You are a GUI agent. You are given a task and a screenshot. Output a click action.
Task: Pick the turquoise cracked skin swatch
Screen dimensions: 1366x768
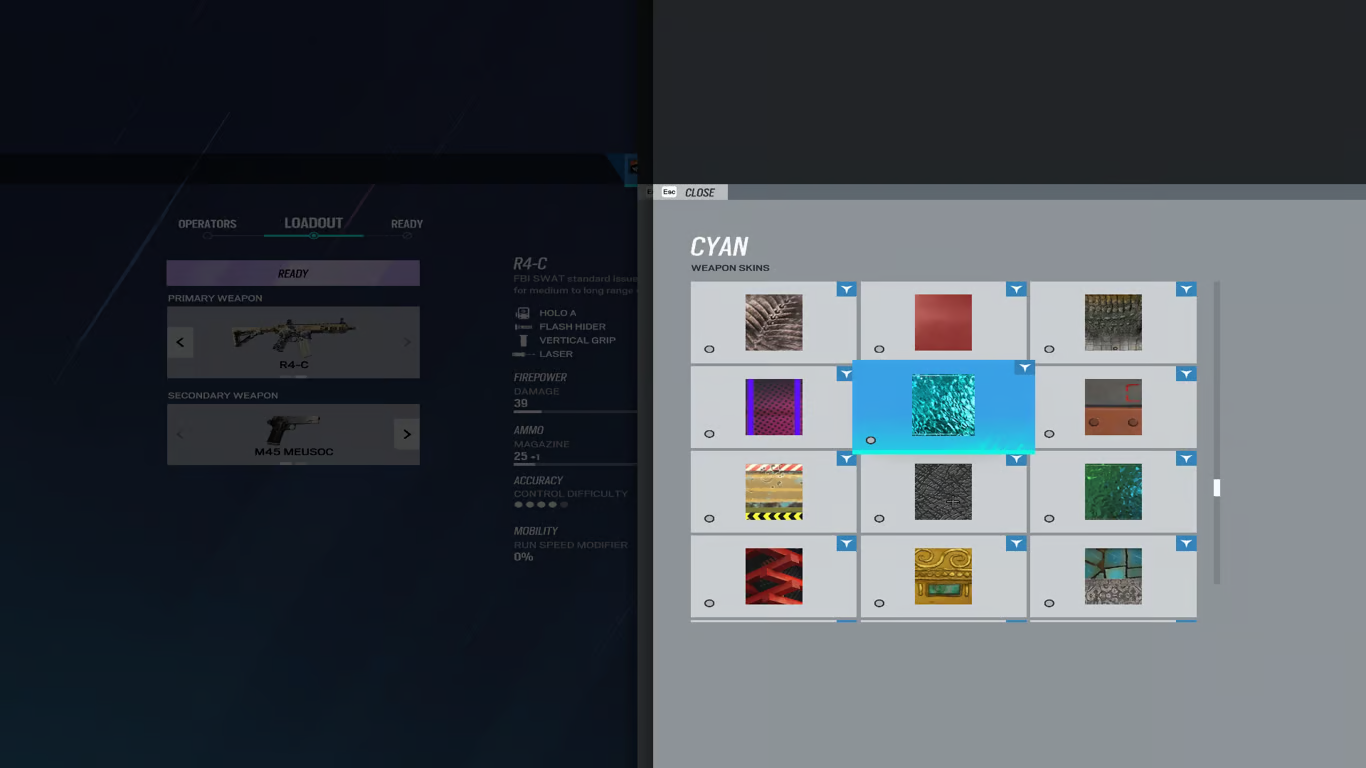[1113, 576]
